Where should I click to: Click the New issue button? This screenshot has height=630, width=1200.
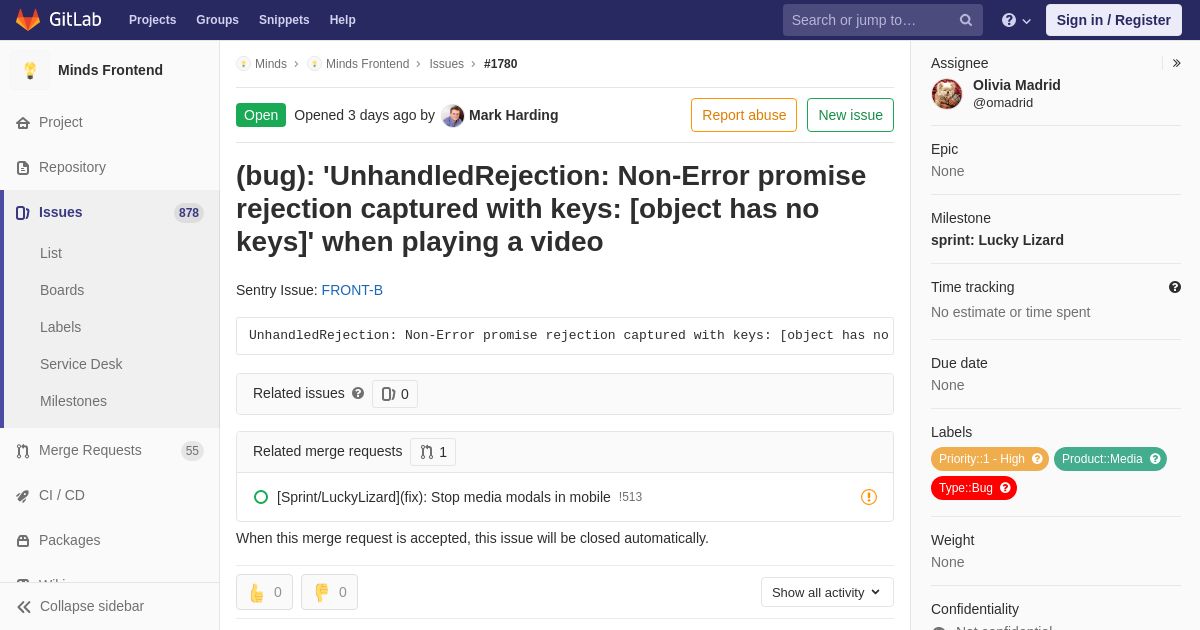click(x=850, y=115)
